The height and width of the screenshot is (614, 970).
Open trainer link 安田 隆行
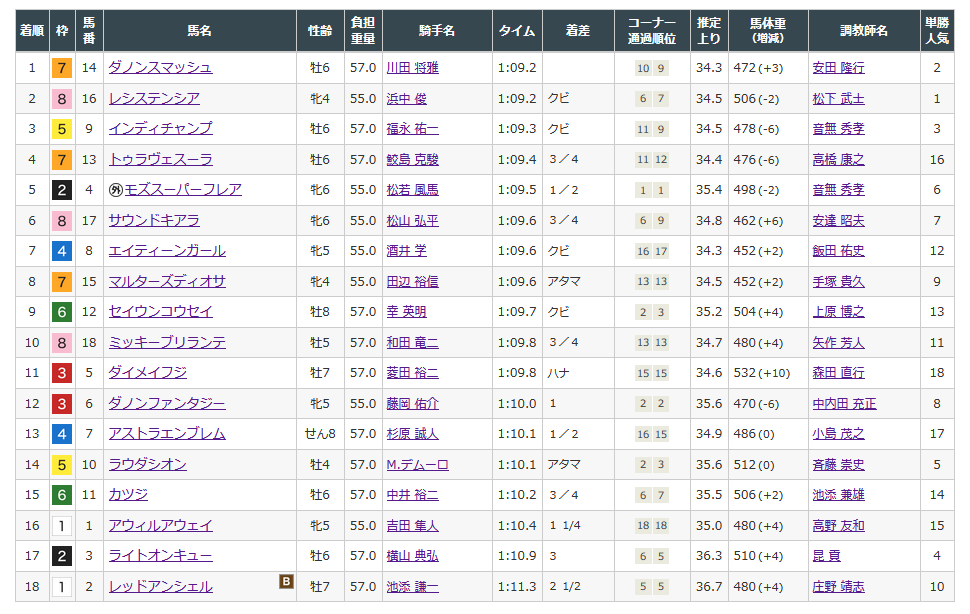839,68
